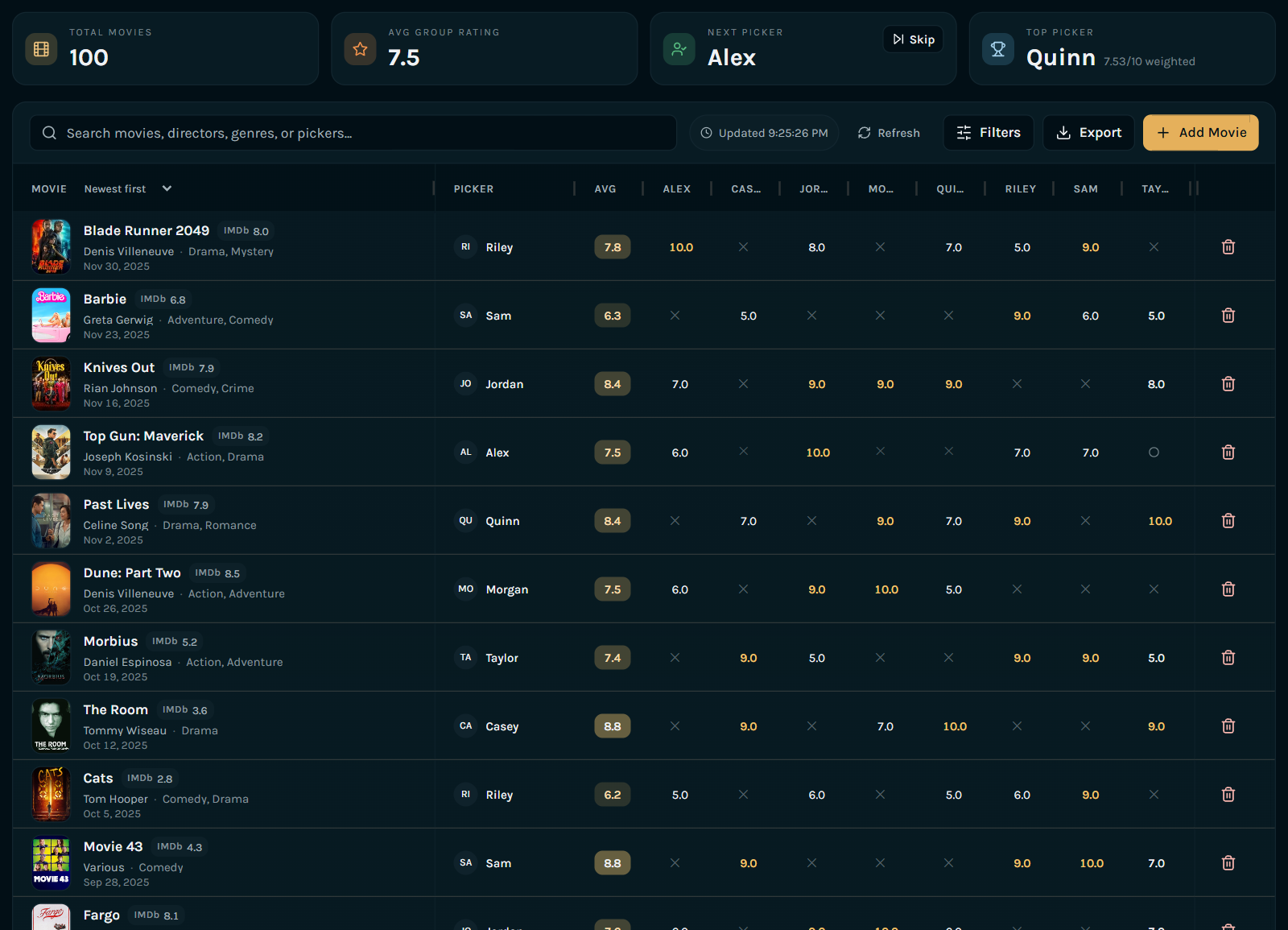Remove Knives Out with trash icon
The width and height of the screenshot is (1288, 930).
[x=1228, y=384]
